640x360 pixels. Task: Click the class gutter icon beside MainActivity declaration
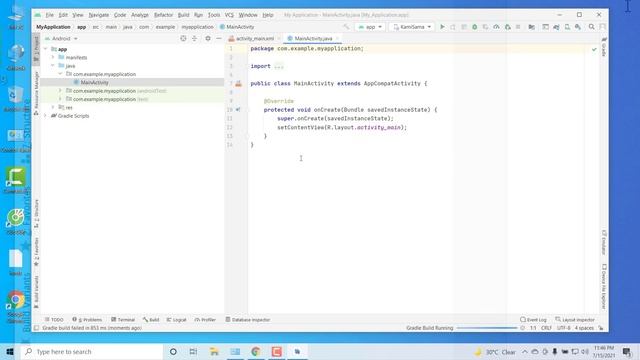239,84
